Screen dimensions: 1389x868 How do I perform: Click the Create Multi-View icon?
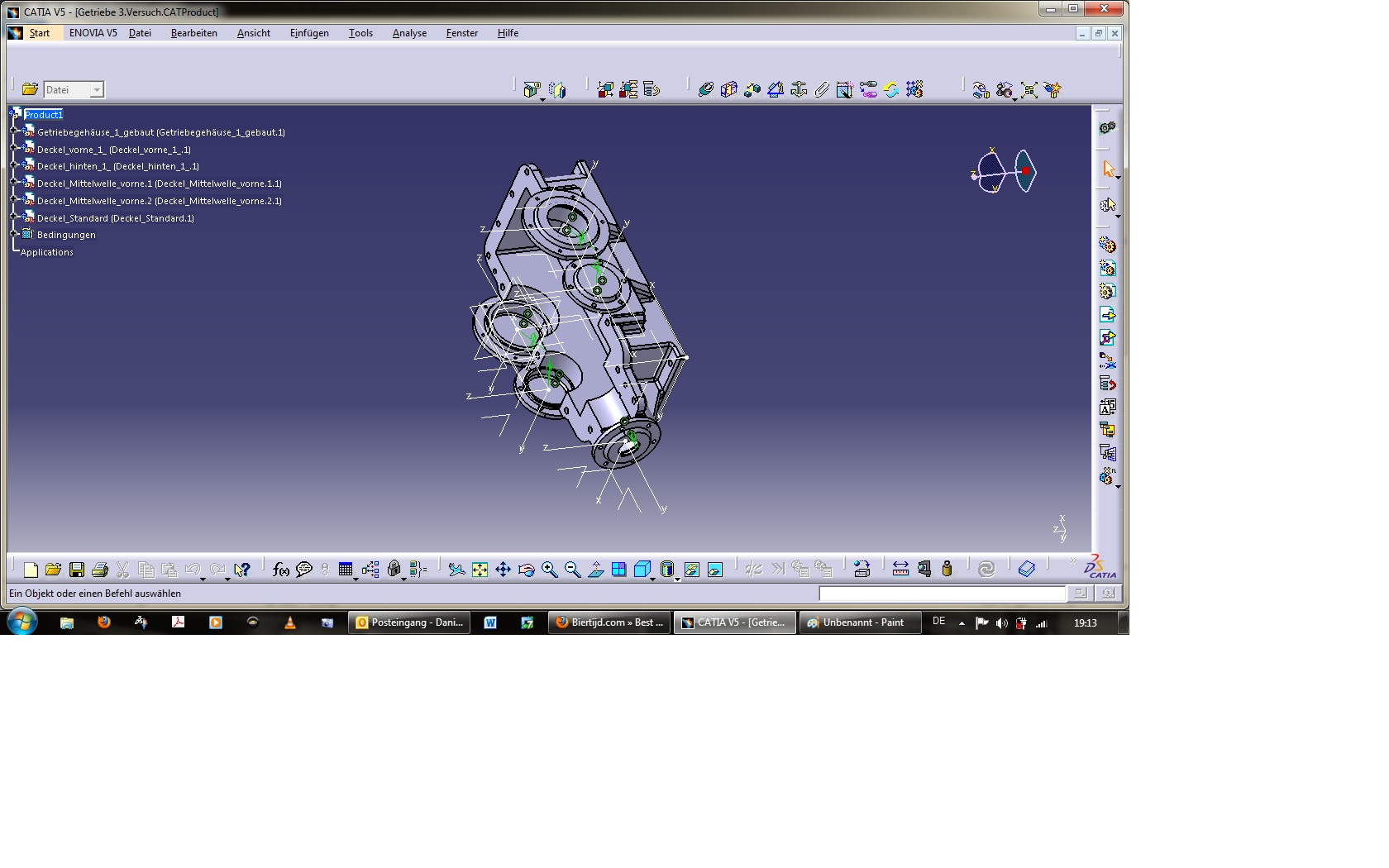(619, 570)
